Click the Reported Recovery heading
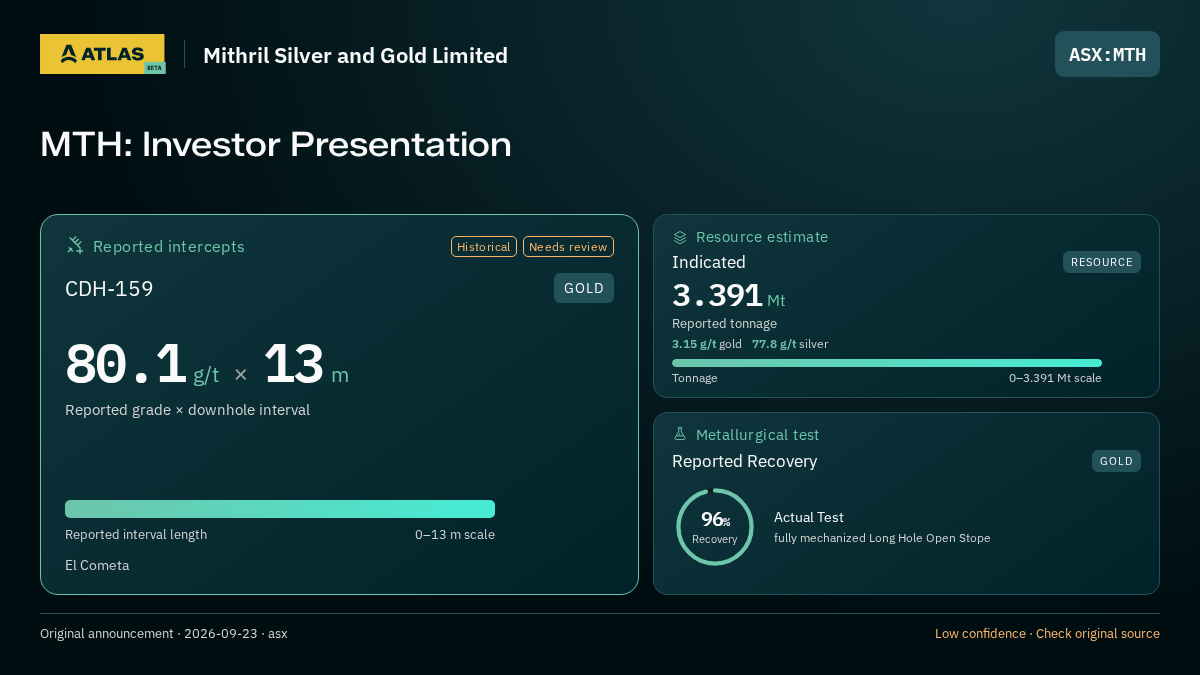The image size is (1200, 675). (745, 461)
